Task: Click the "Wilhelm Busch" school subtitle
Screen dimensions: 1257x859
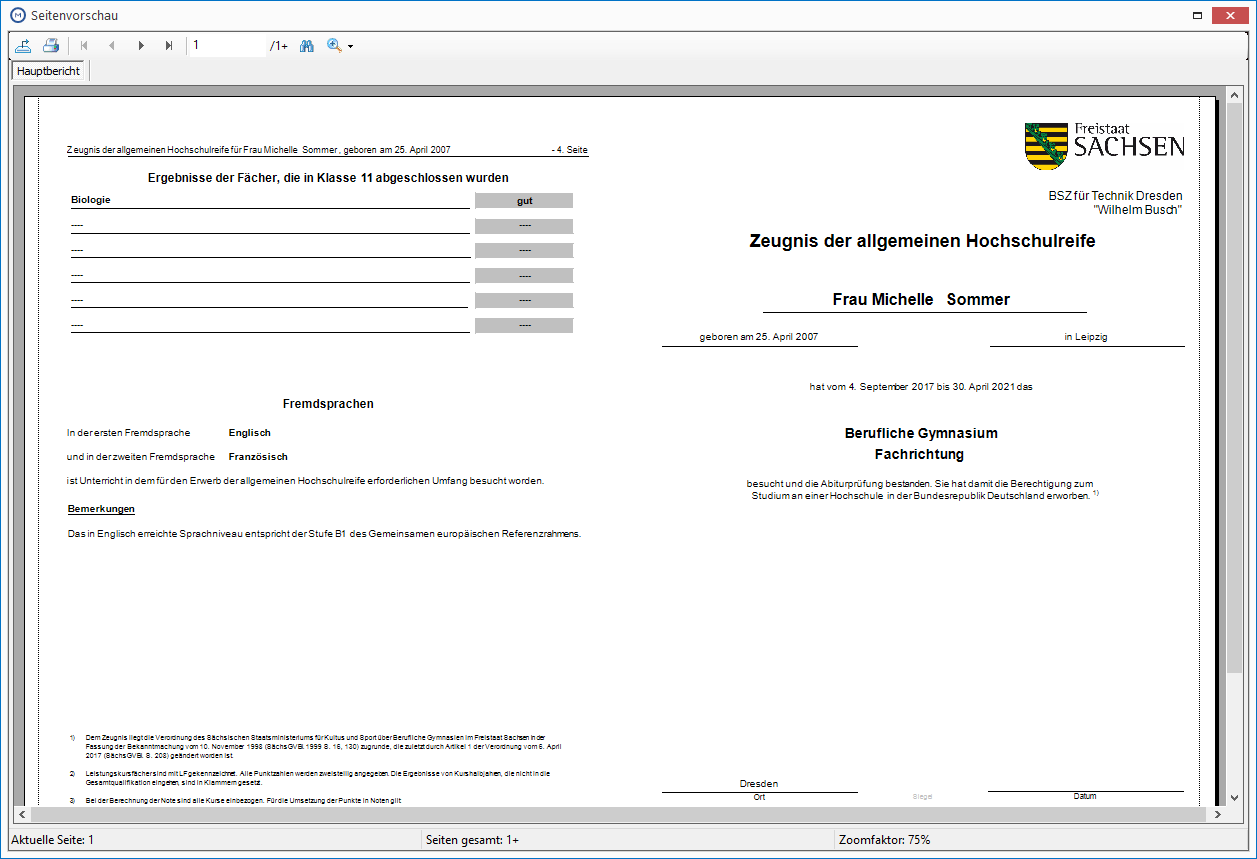Action: (x=1138, y=210)
